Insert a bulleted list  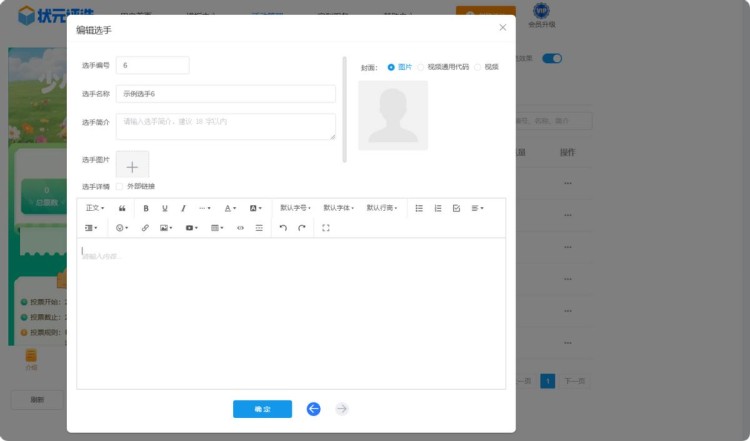(419, 208)
